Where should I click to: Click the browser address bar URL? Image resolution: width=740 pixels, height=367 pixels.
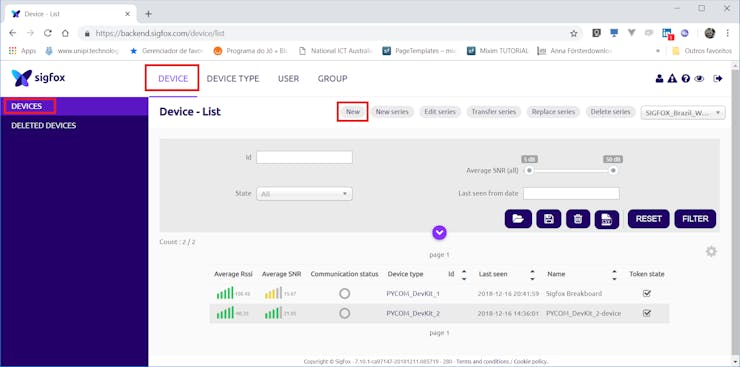[x=160, y=33]
